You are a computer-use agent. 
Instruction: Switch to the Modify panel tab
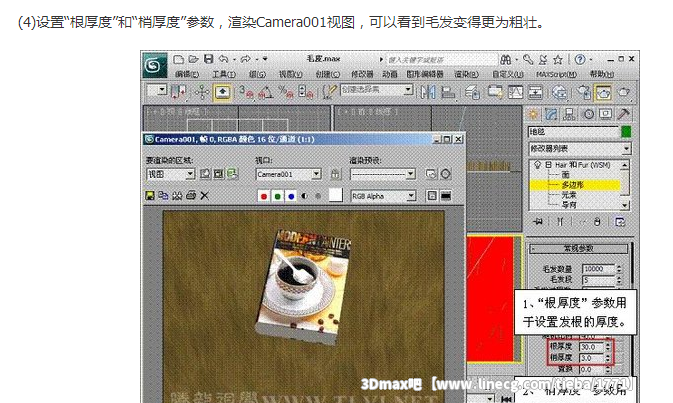coord(552,114)
